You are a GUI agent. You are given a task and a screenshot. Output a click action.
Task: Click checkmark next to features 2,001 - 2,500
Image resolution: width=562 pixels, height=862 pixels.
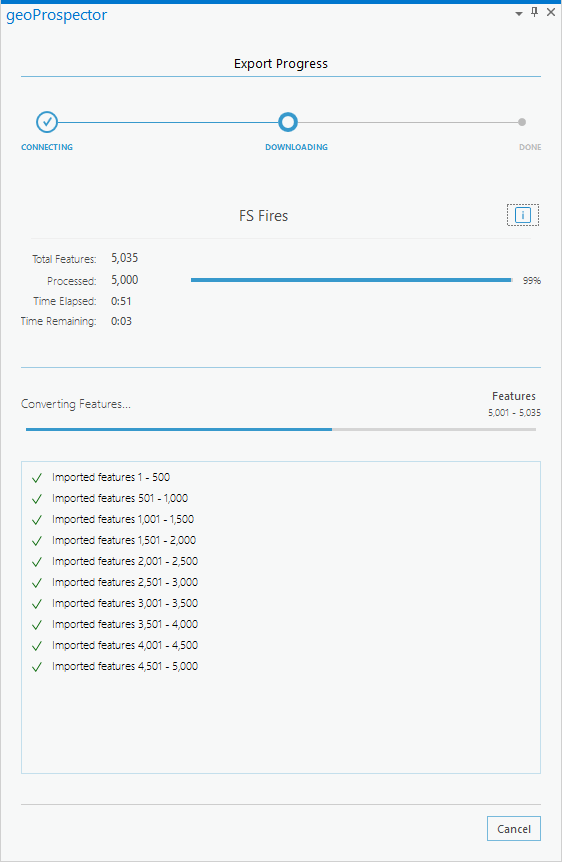pos(37,562)
